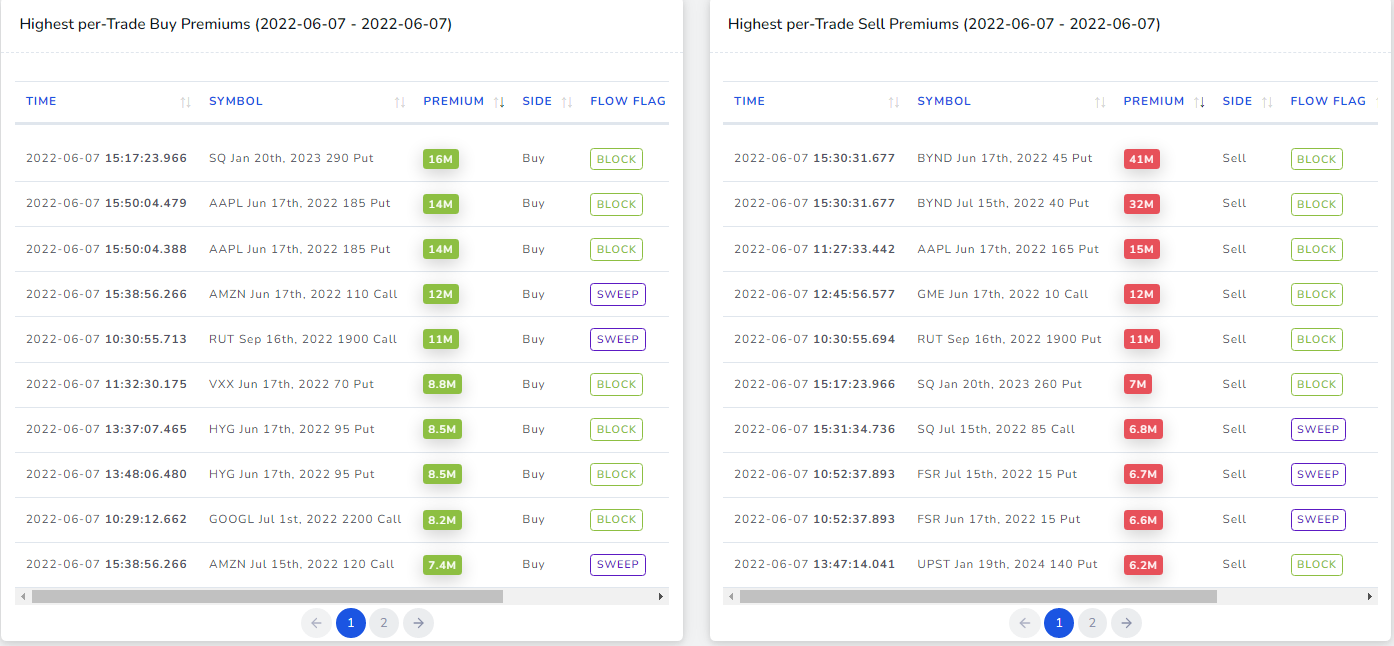Select 'AAPL Jun 17th, 2022 165 Put' symbol
Image resolution: width=1394 pixels, height=646 pixels.
point(1008,249)
